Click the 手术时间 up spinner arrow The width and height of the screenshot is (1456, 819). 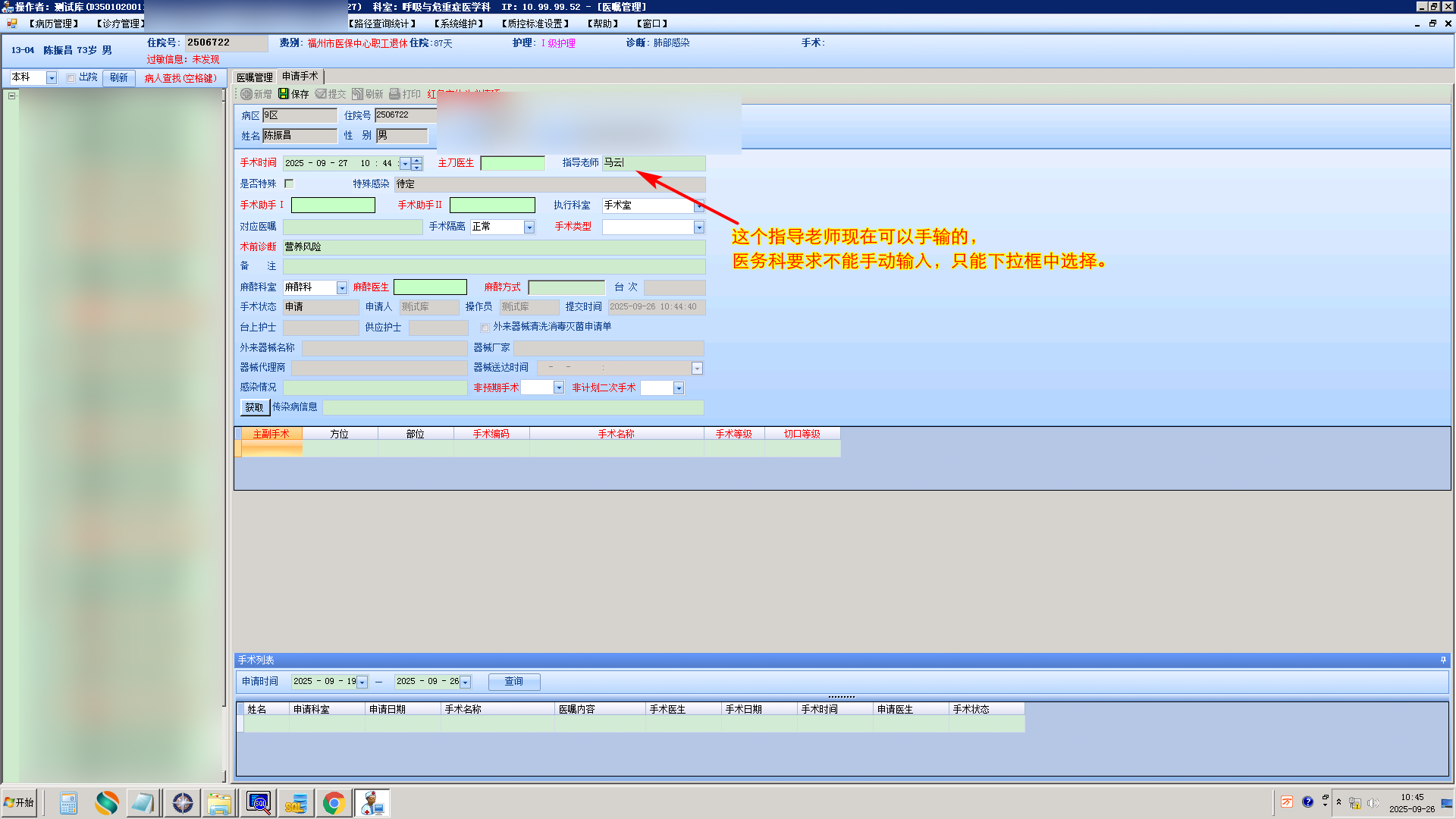point(416,160)
